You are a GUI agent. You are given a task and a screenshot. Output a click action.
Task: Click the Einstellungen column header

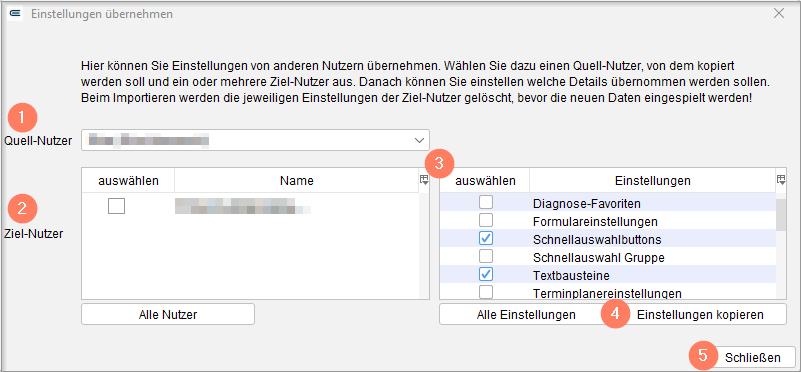click(x=653, y=180)
